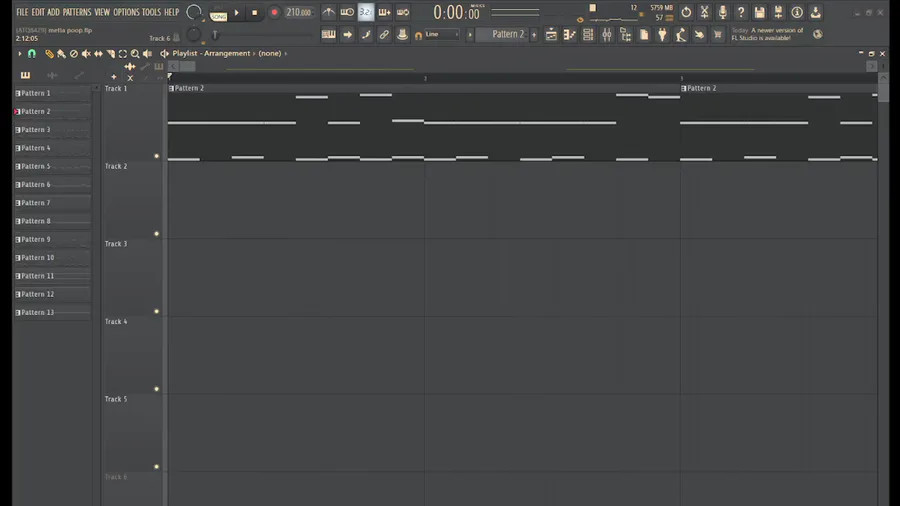Open View menu

click(102, 12)
